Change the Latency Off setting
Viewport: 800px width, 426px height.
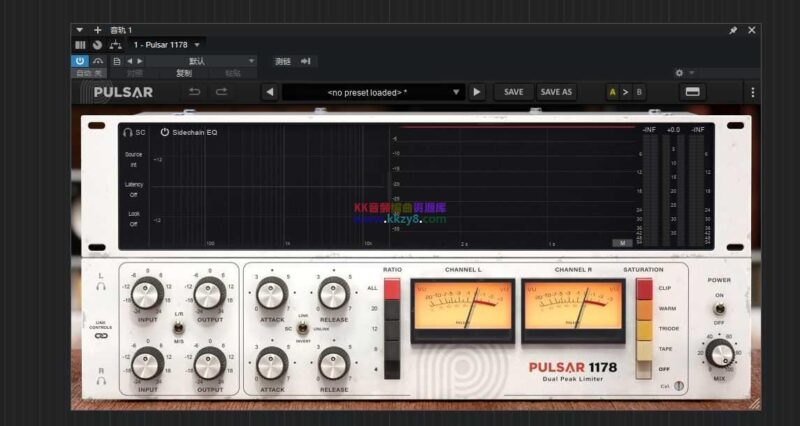pos(133,195)
